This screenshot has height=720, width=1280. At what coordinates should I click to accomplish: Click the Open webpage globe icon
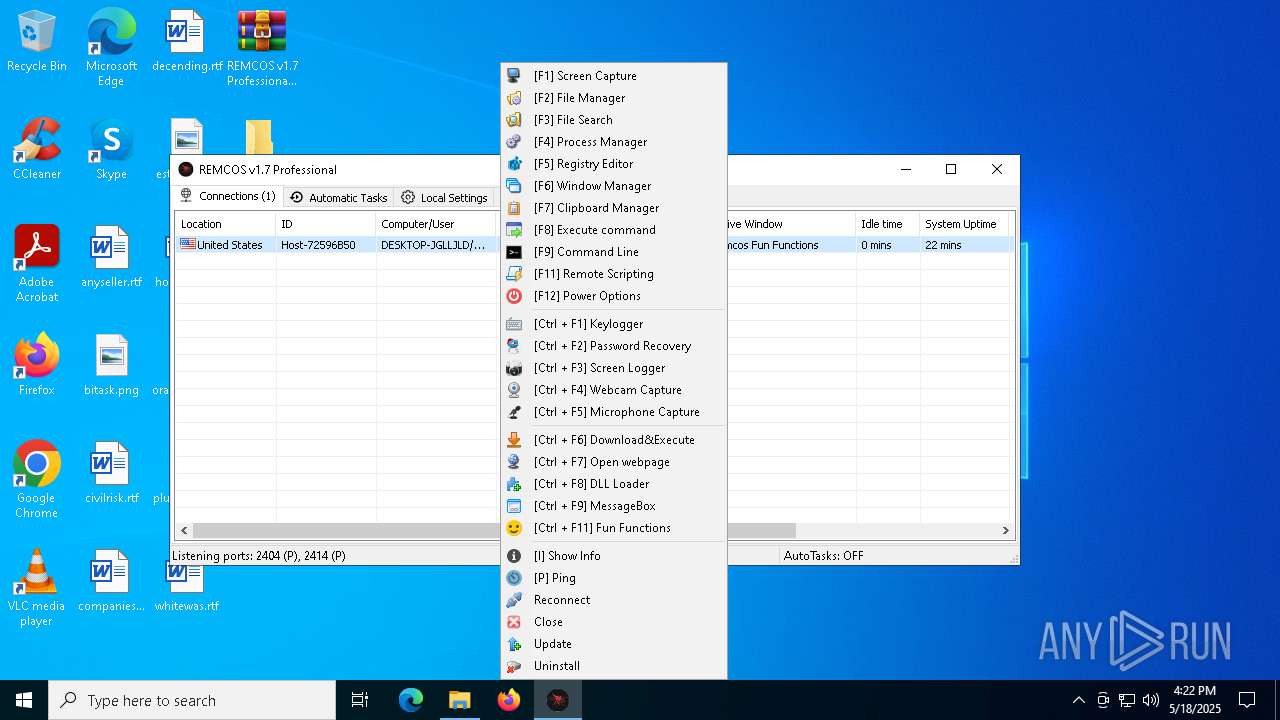coord(514,462)
